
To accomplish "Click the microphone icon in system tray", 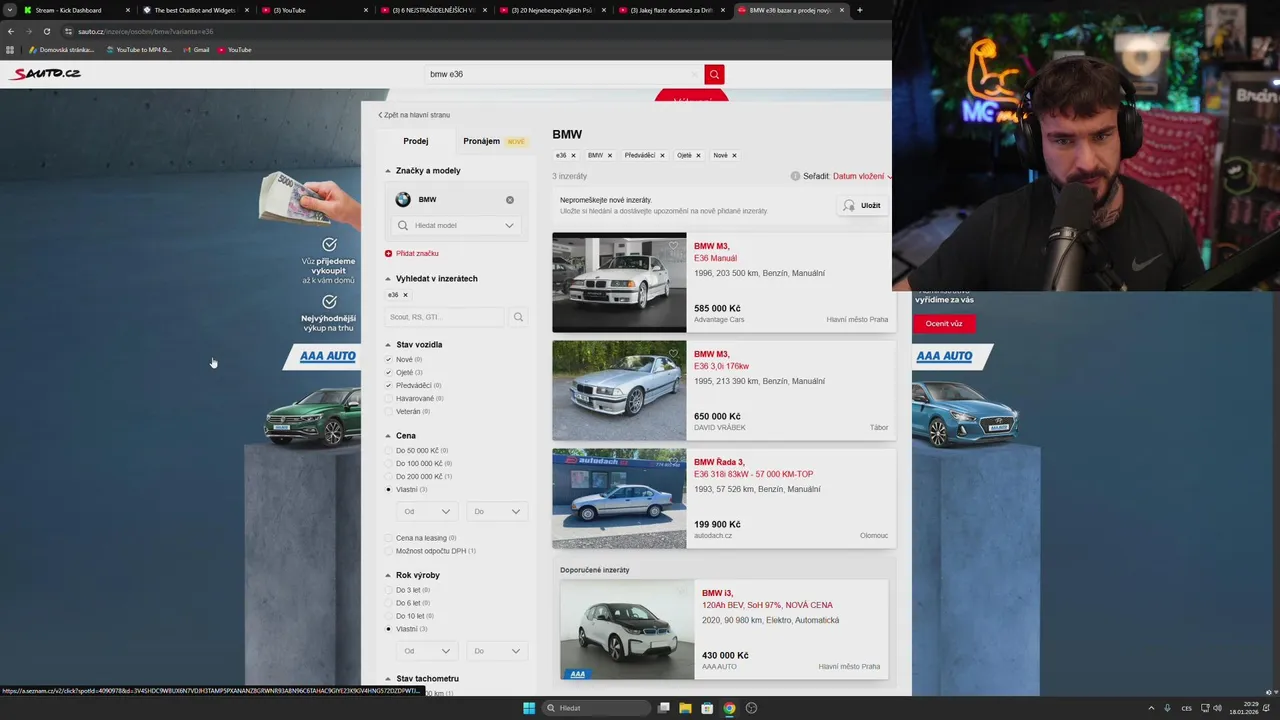I will coord(1167,708).
